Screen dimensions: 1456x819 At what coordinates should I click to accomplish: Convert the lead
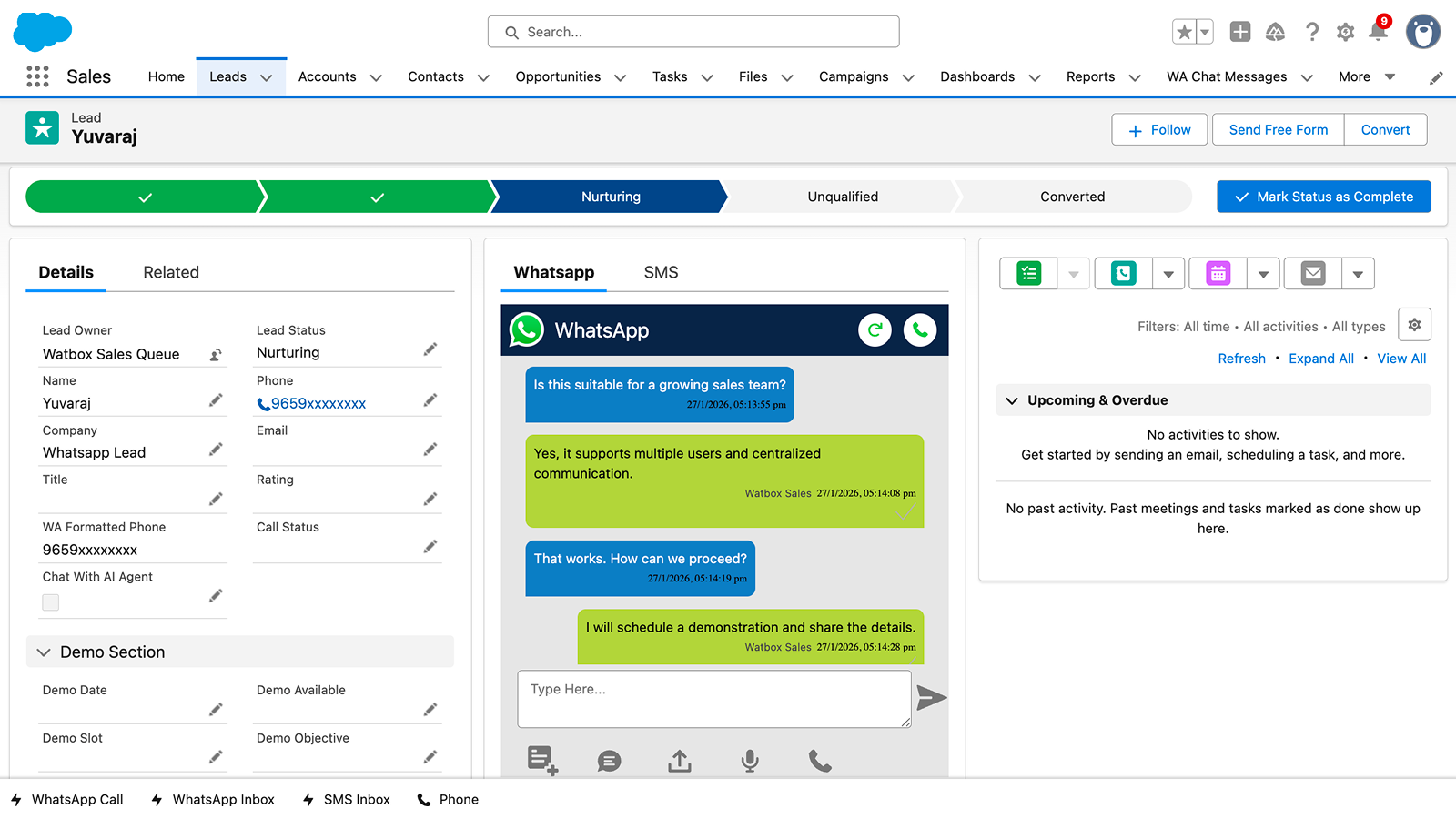(1385, 129)
